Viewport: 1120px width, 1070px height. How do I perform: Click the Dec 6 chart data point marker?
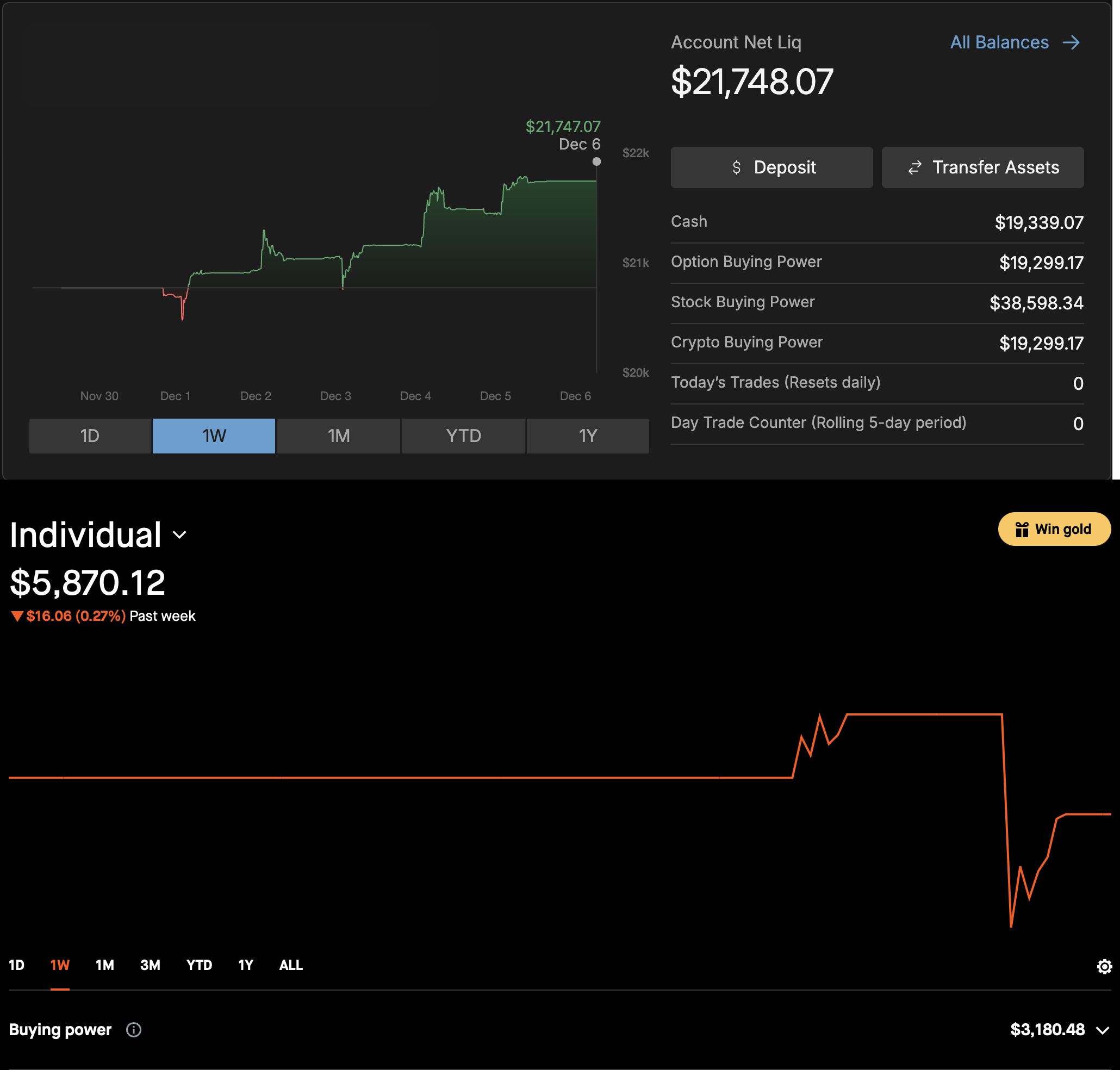596,161
